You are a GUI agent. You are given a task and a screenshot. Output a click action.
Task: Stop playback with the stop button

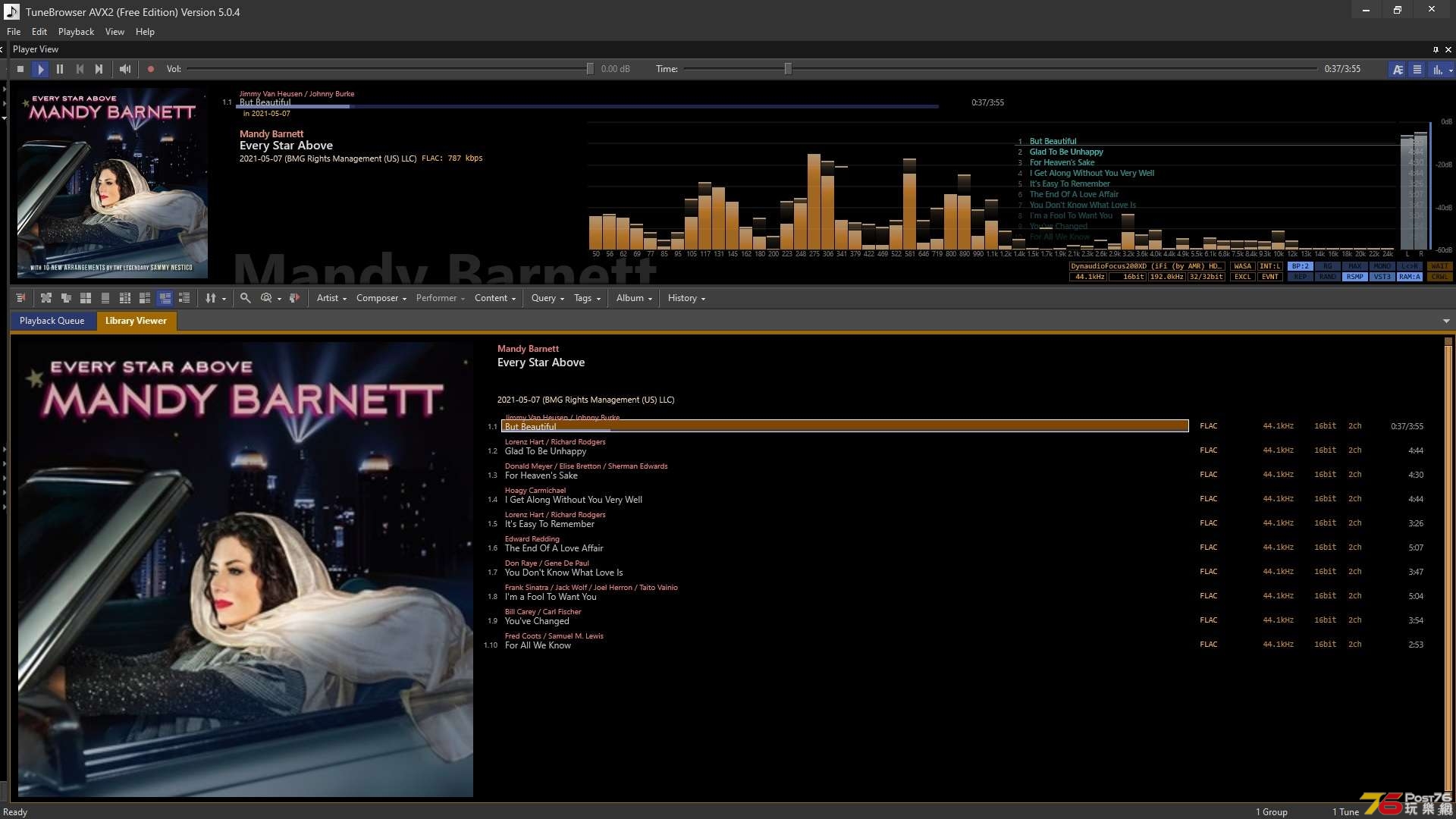[20, 69]
